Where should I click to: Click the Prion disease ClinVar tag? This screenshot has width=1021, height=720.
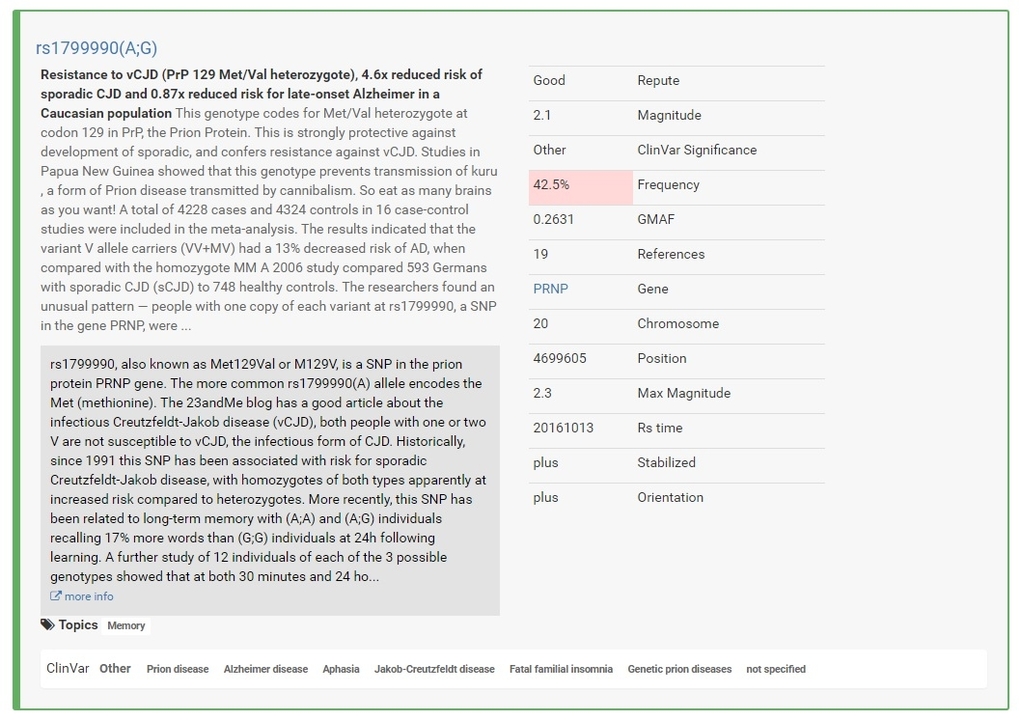click(178, 669)
